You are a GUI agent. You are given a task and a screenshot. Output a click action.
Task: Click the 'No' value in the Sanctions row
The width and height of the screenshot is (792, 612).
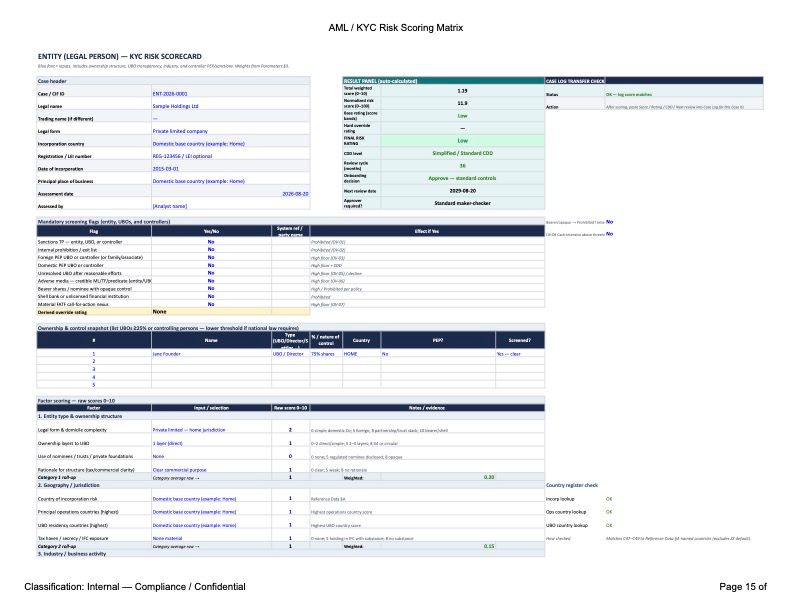coord(211,242)
